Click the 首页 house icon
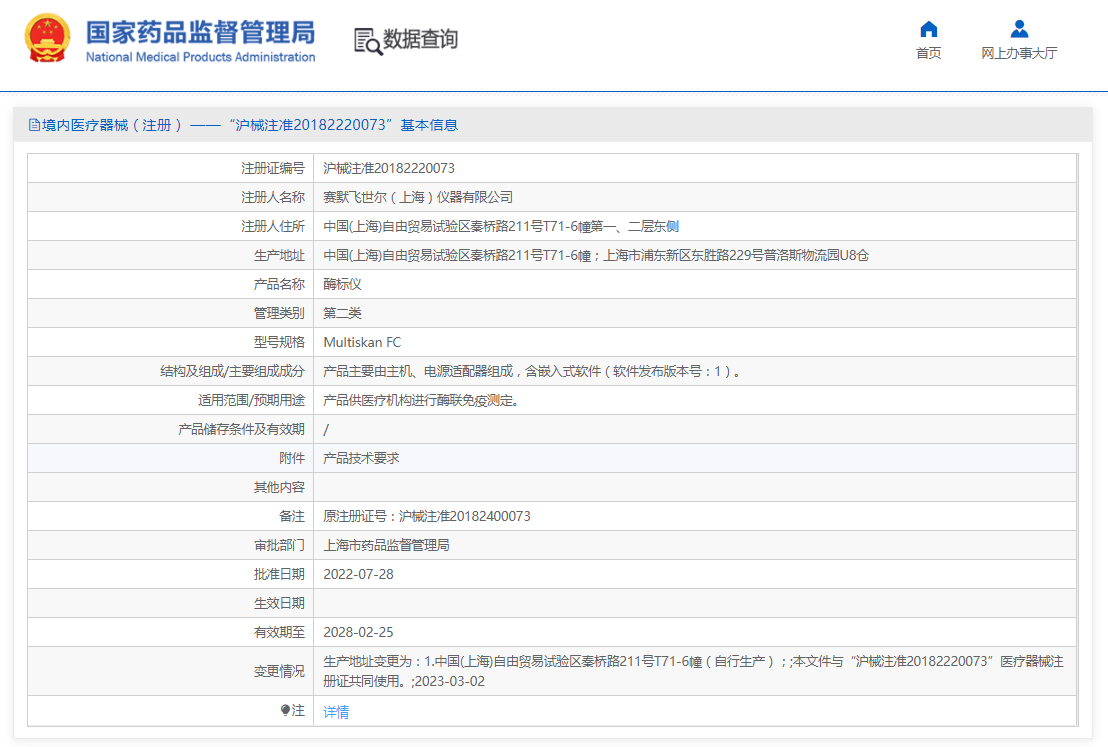 [x=928, y=29]
